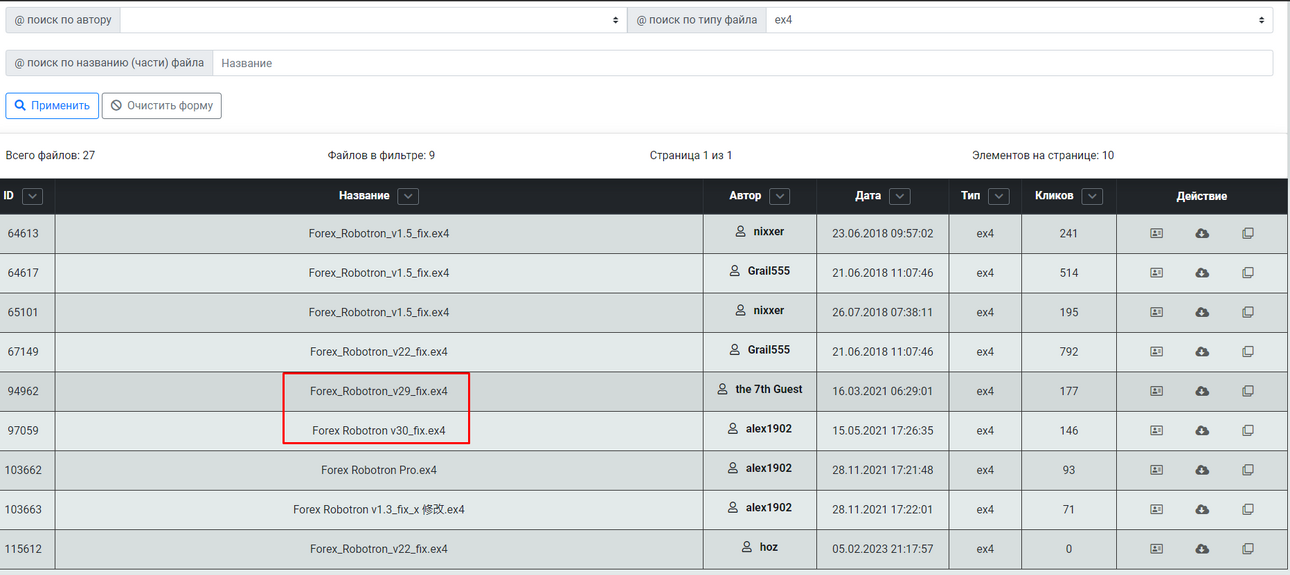Copy link icon for file ID 94962
This screenshot has width=1290, height=575.
(1247, 391)
